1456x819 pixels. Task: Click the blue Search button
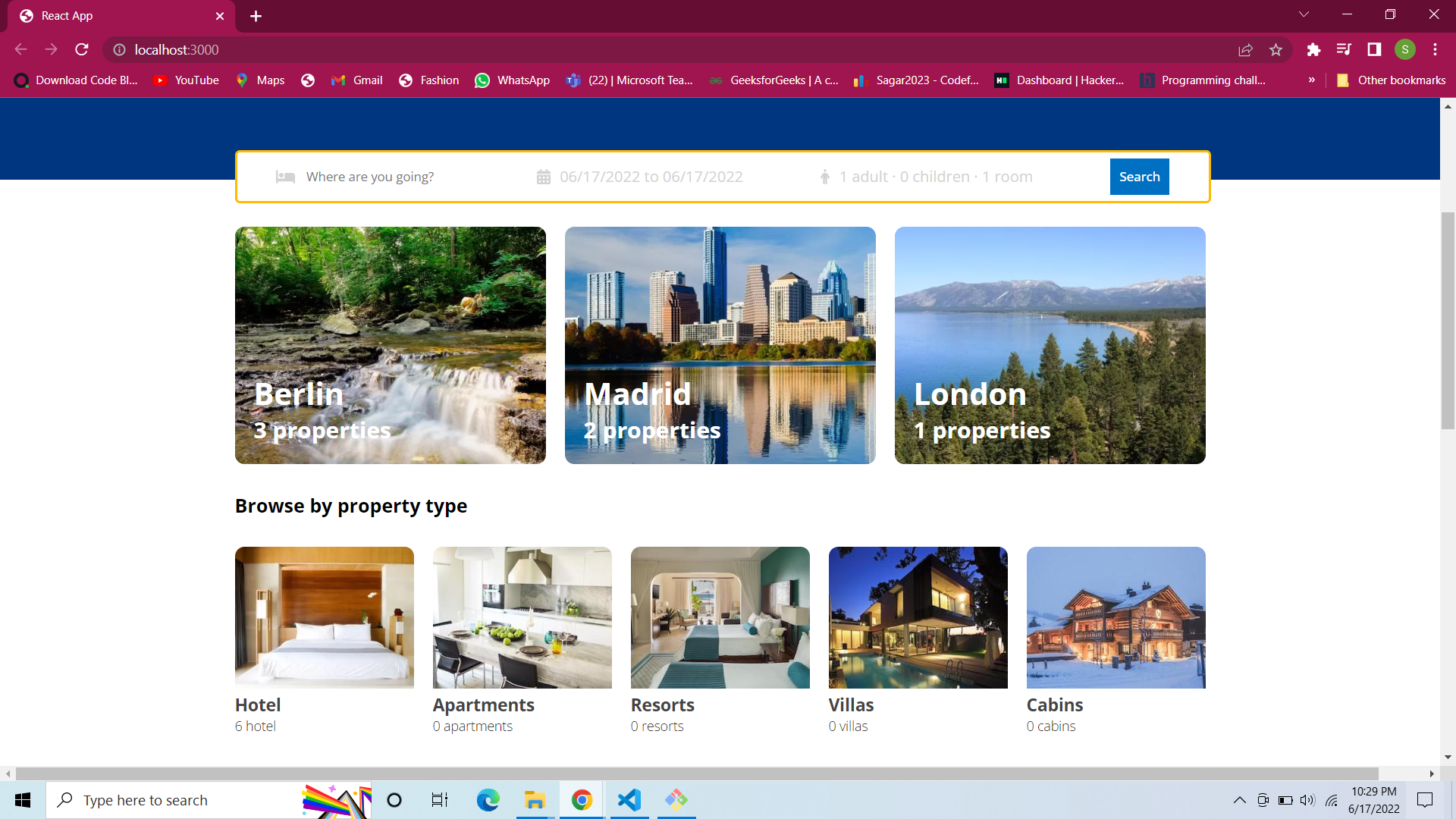point(1139,177)
